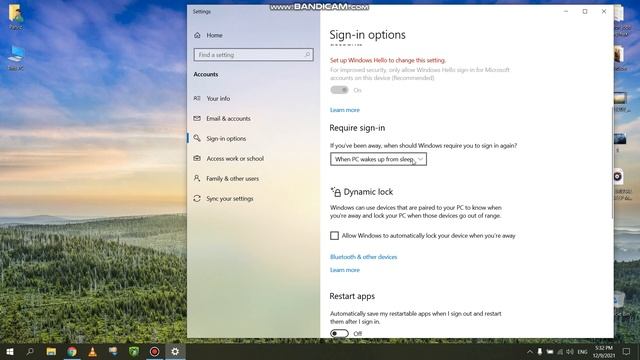Open the Action Center notifications
The height and width of the screenshot is (360, 640).
tap(626, 351)
